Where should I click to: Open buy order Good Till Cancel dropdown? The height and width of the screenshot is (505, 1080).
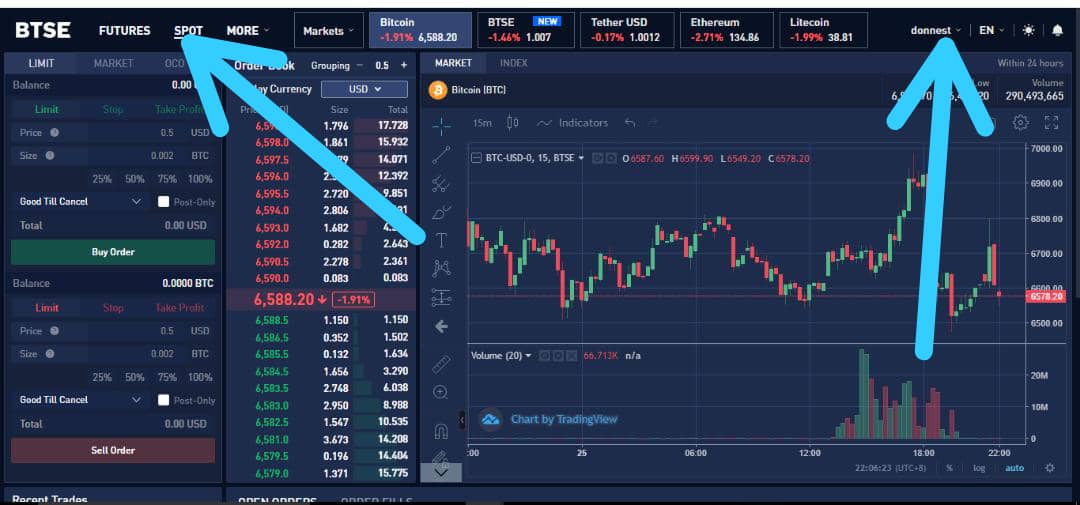81,202
